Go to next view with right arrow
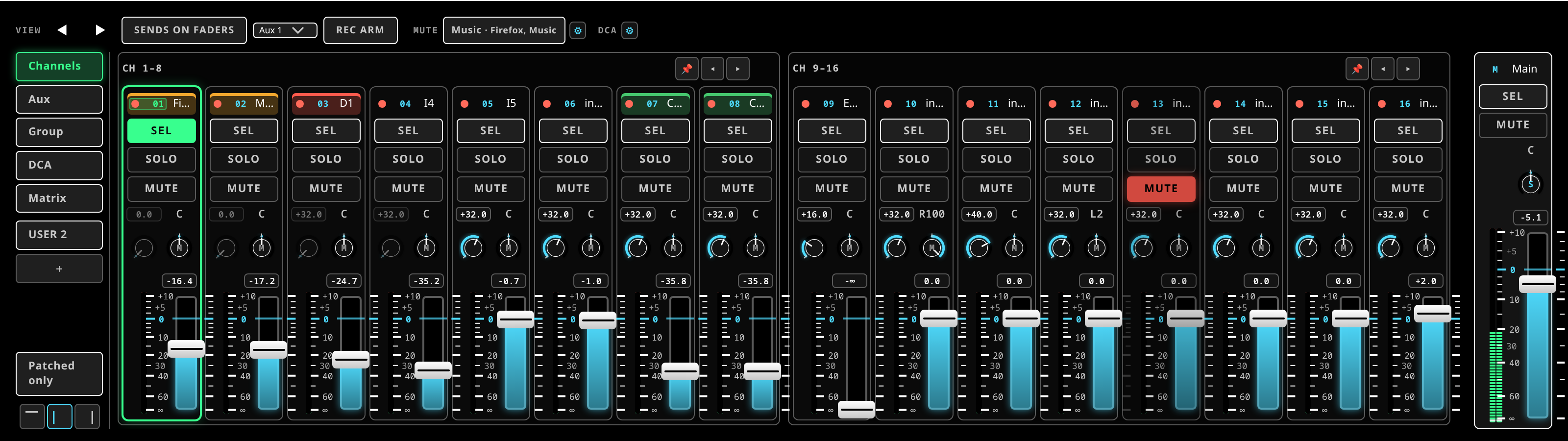Screen dimensions: 1568x441 [x=100, y=30]
